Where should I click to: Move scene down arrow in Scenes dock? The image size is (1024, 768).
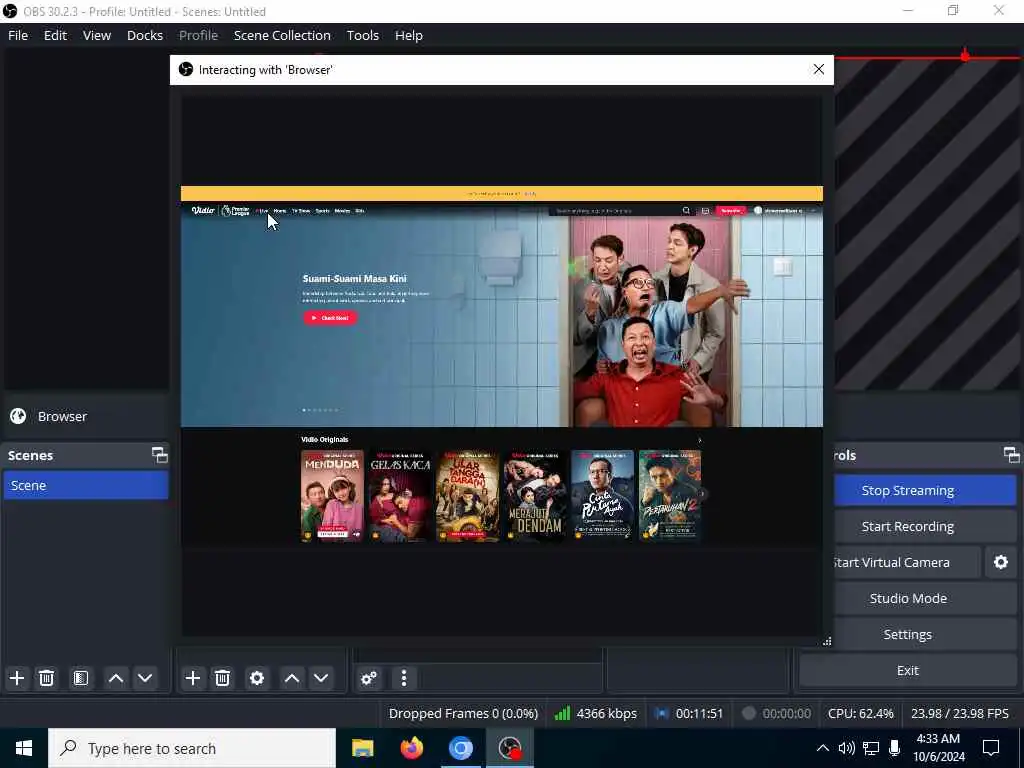(145, 678)
